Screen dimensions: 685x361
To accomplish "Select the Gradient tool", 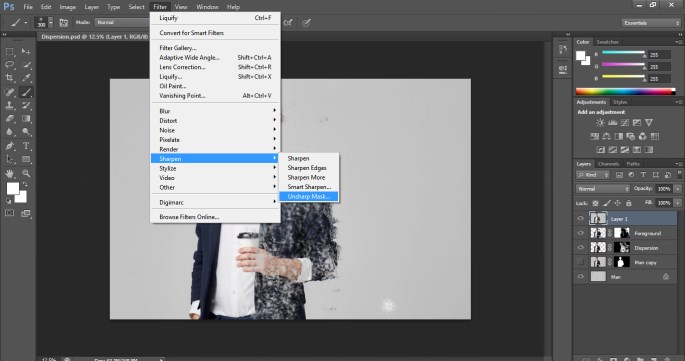I will [x=26, y=118].
